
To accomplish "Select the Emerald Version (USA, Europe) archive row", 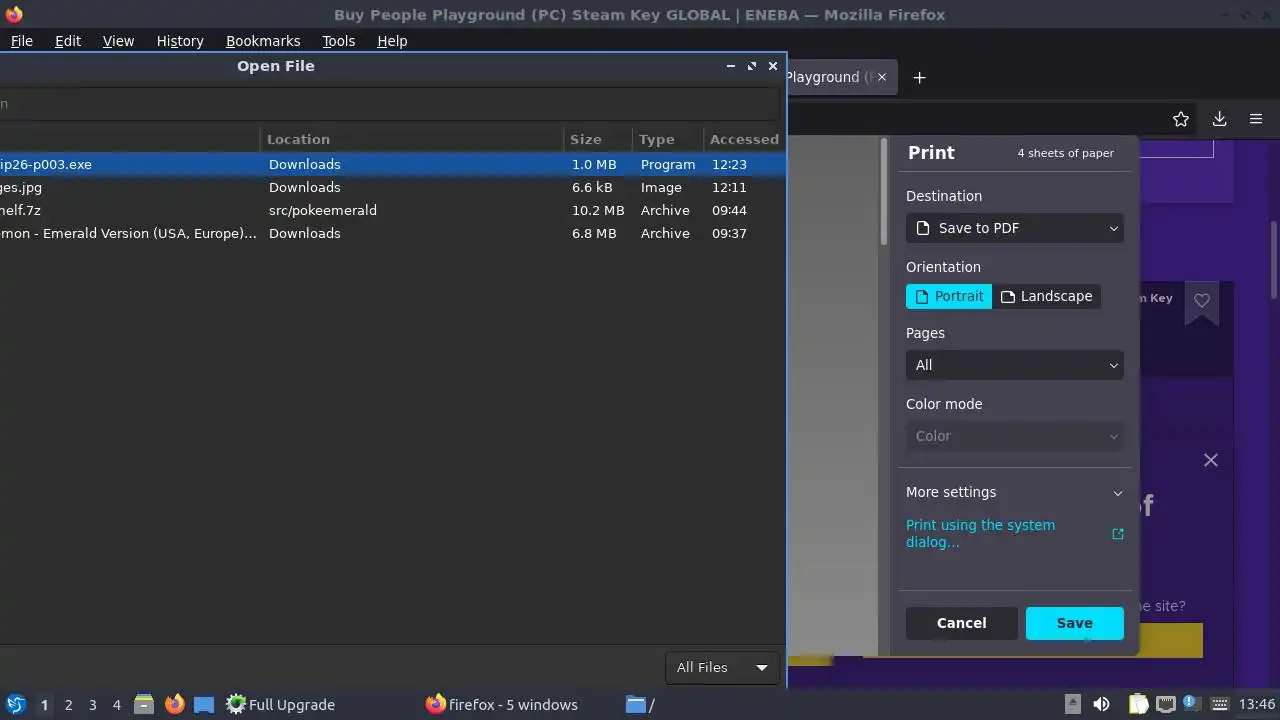I will point(392,233).
